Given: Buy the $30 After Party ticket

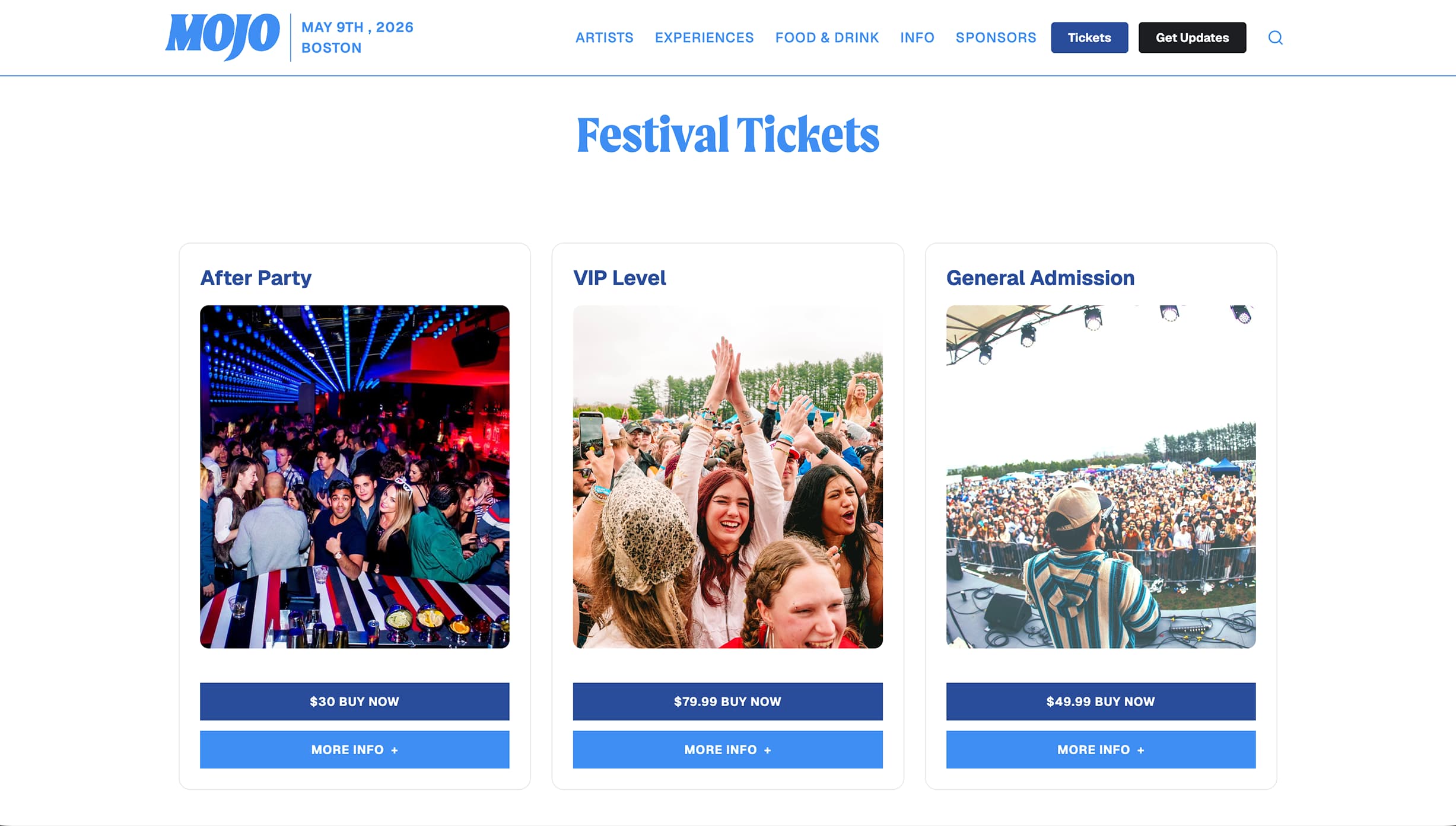Looking at the screenshot, I should point(354,701).
